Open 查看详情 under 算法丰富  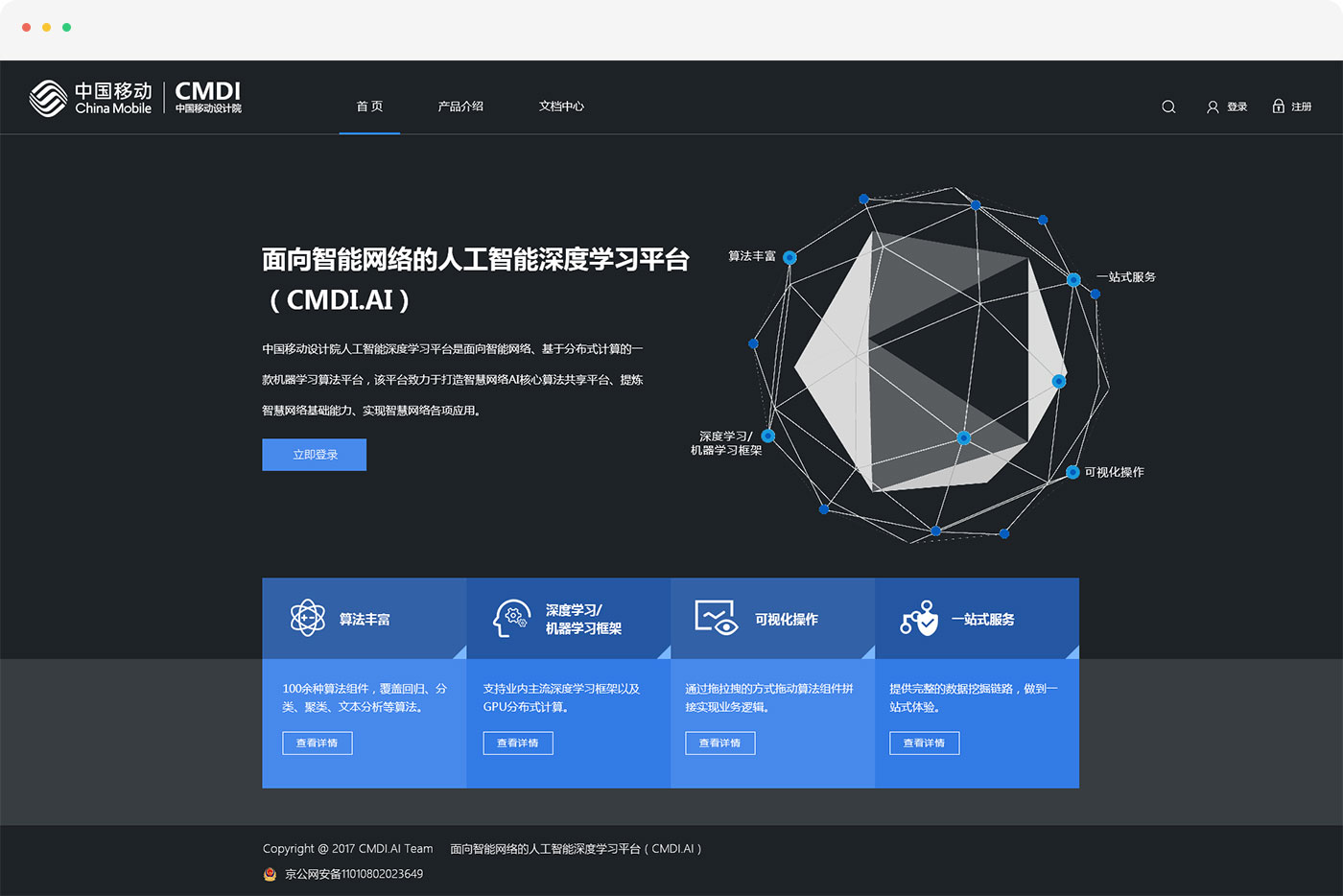[317, 743]
